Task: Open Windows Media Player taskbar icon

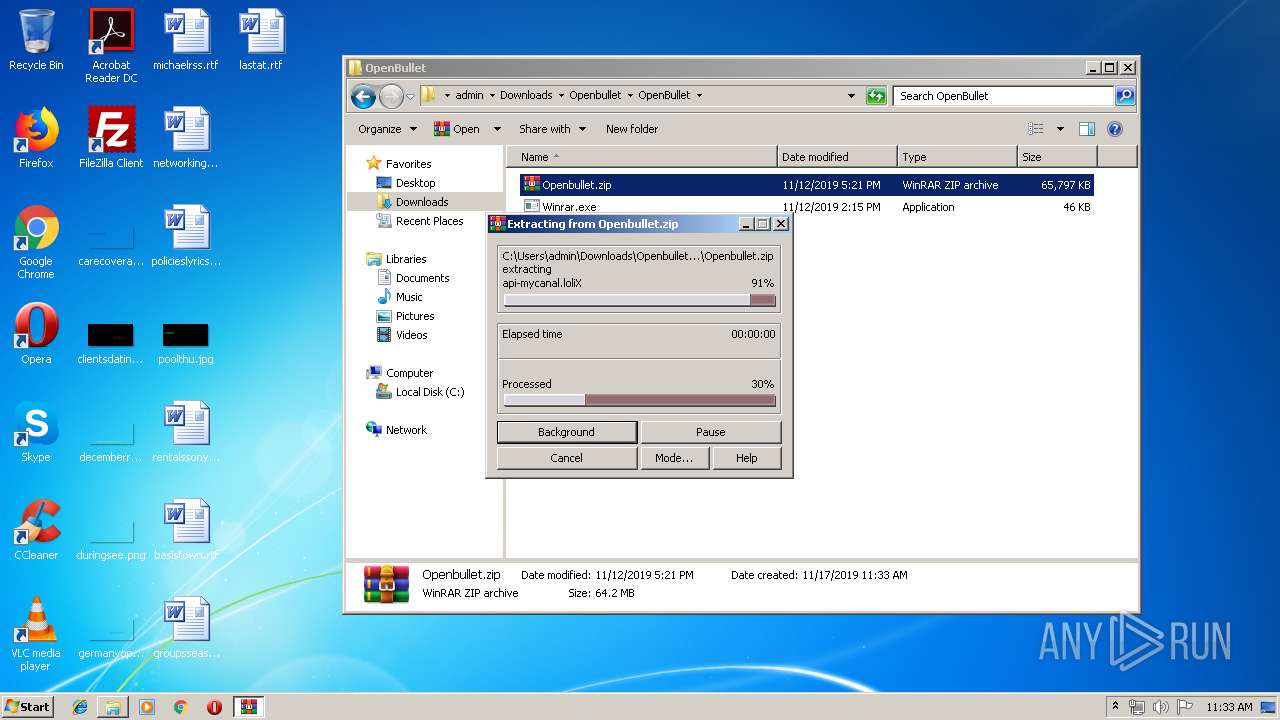Action: (147, 707)
